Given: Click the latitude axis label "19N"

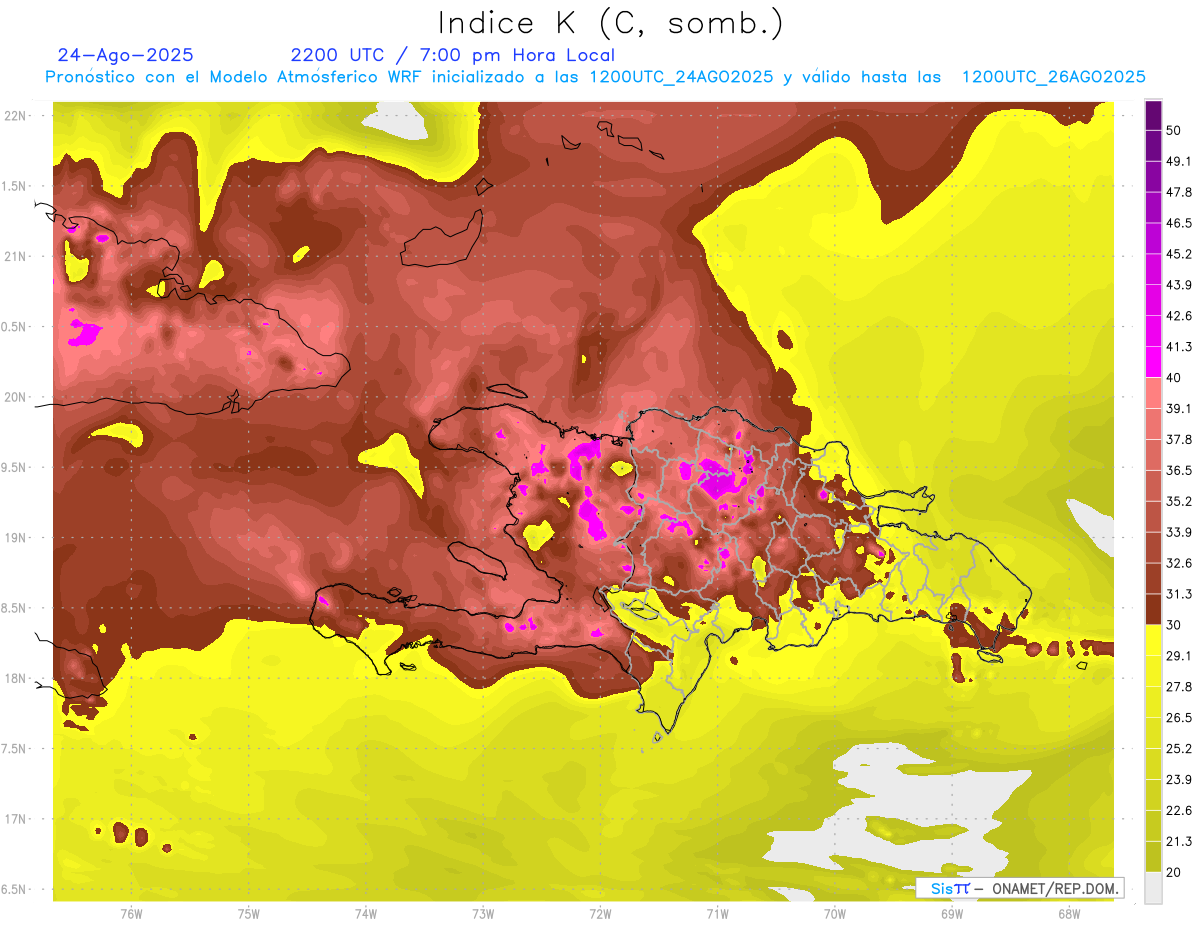Looking at the screenshot, I should point(15,537).
